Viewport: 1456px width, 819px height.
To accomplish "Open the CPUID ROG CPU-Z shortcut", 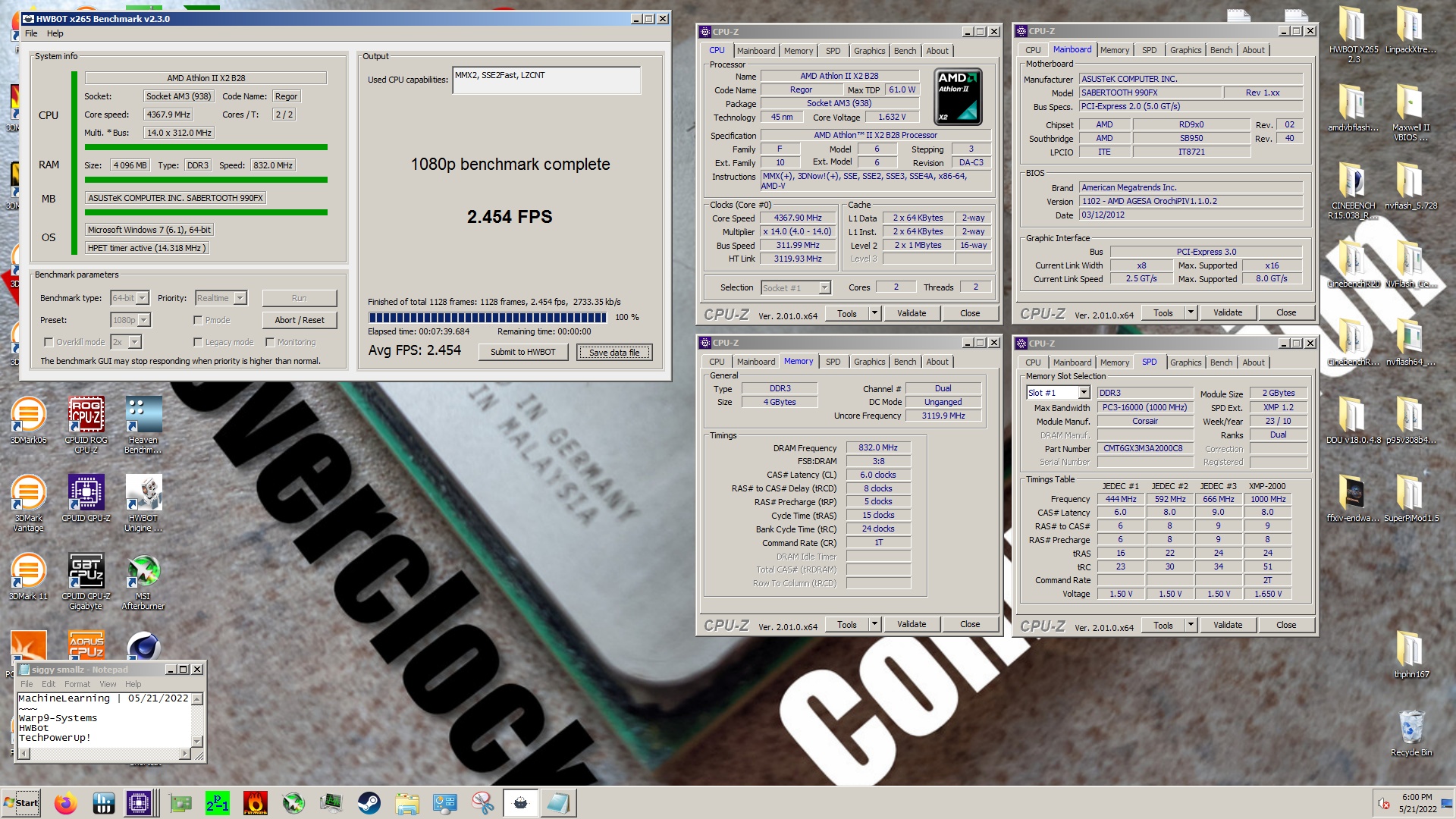I will 86,424.
